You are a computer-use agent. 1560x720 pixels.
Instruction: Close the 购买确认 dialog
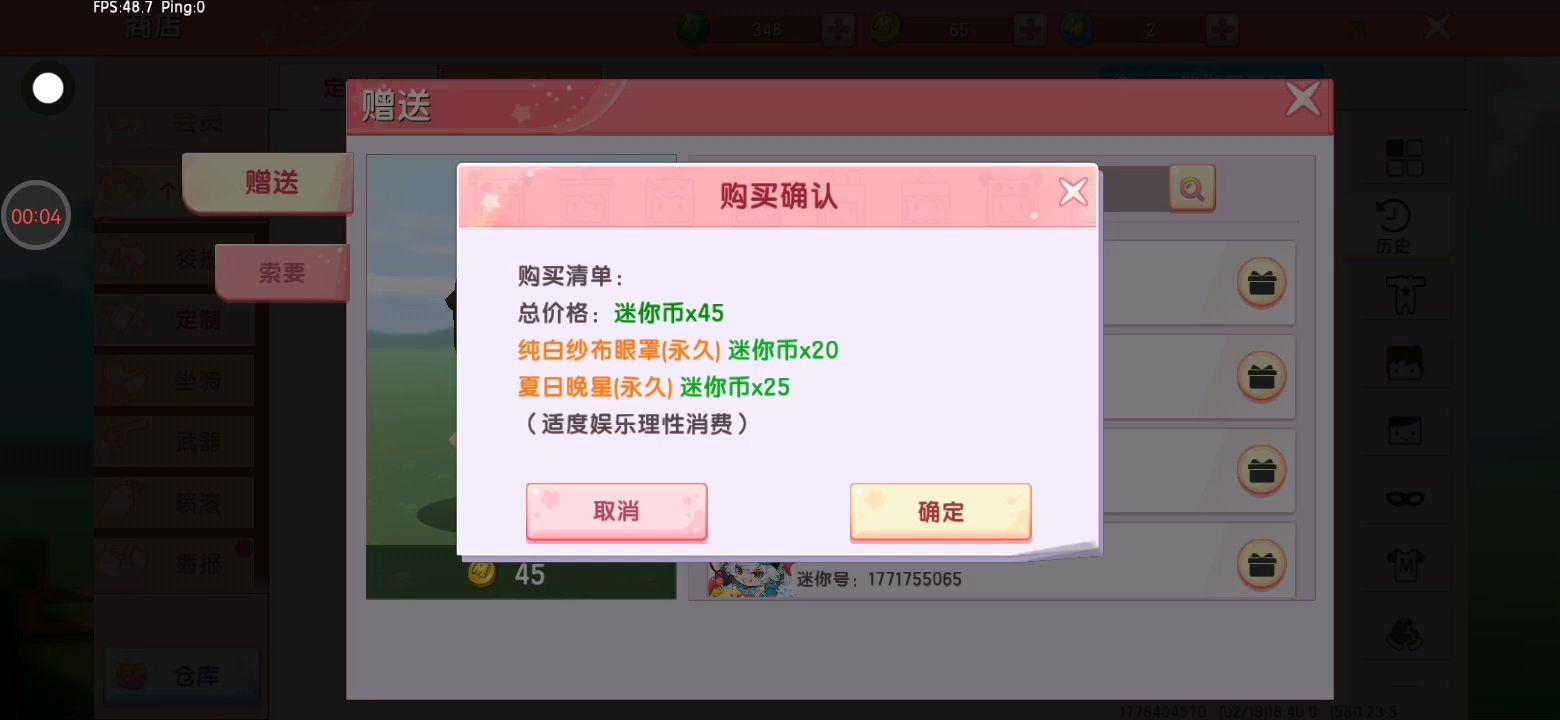pos(1073,191)
